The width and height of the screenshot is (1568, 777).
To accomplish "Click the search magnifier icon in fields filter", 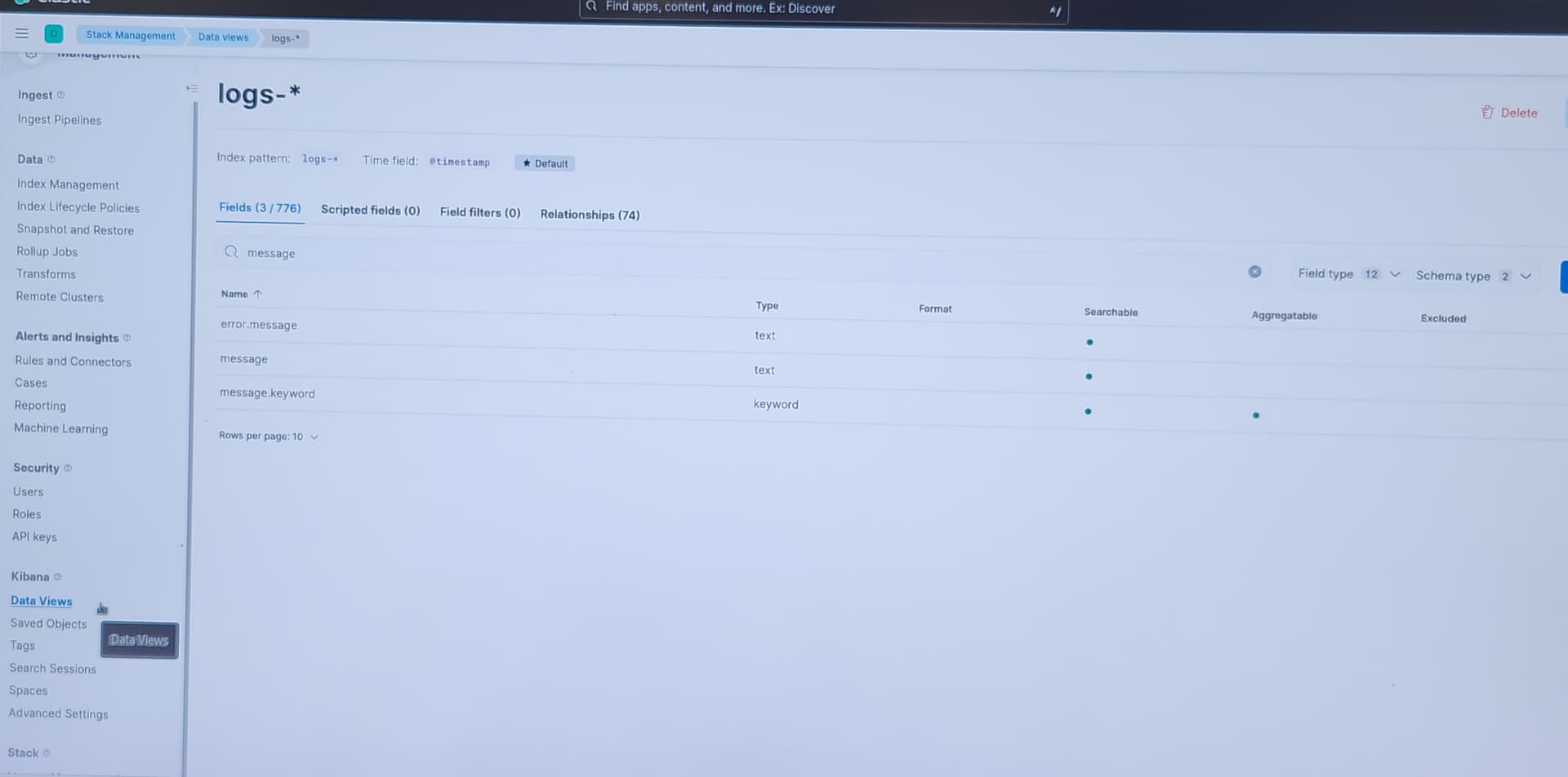I will (231, 251).
